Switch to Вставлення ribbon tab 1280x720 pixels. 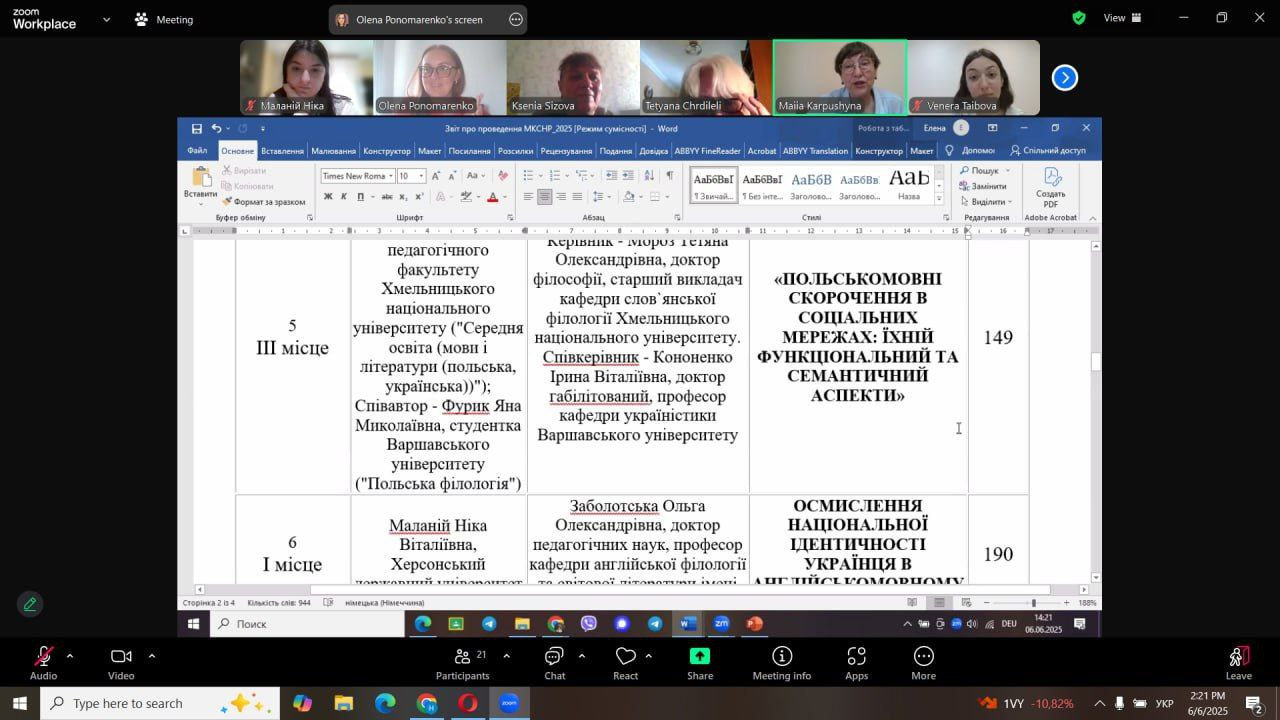[282, 151]
